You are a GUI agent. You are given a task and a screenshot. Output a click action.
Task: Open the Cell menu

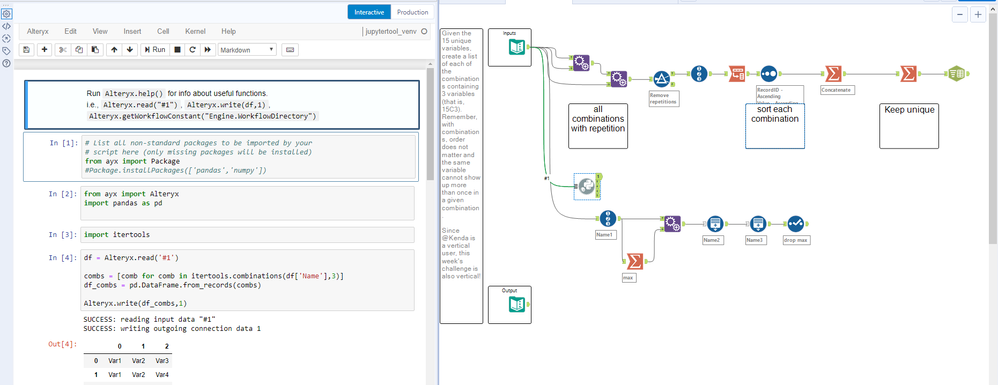tap(163, 31)
